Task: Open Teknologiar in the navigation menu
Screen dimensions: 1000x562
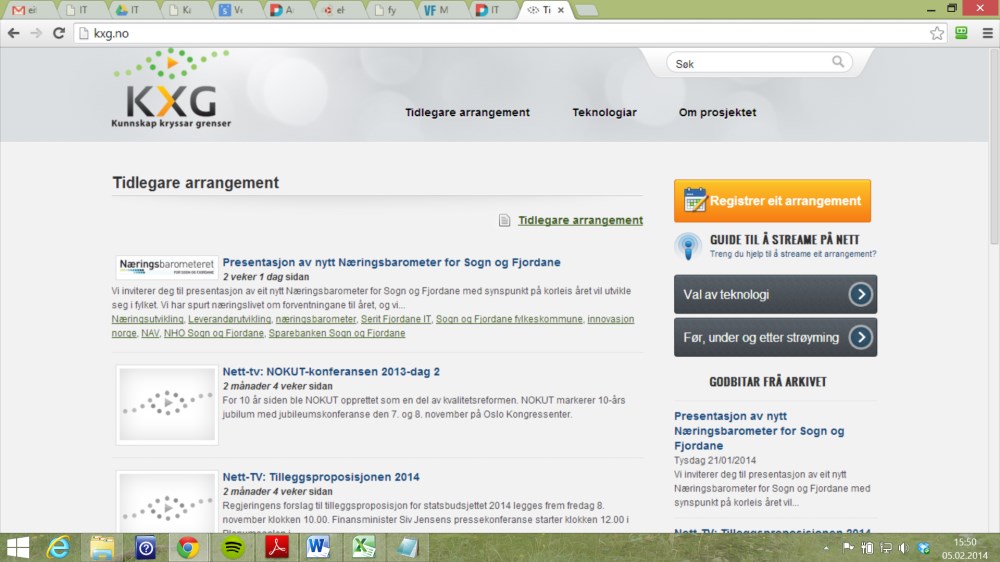Action: tap(604, 112)
